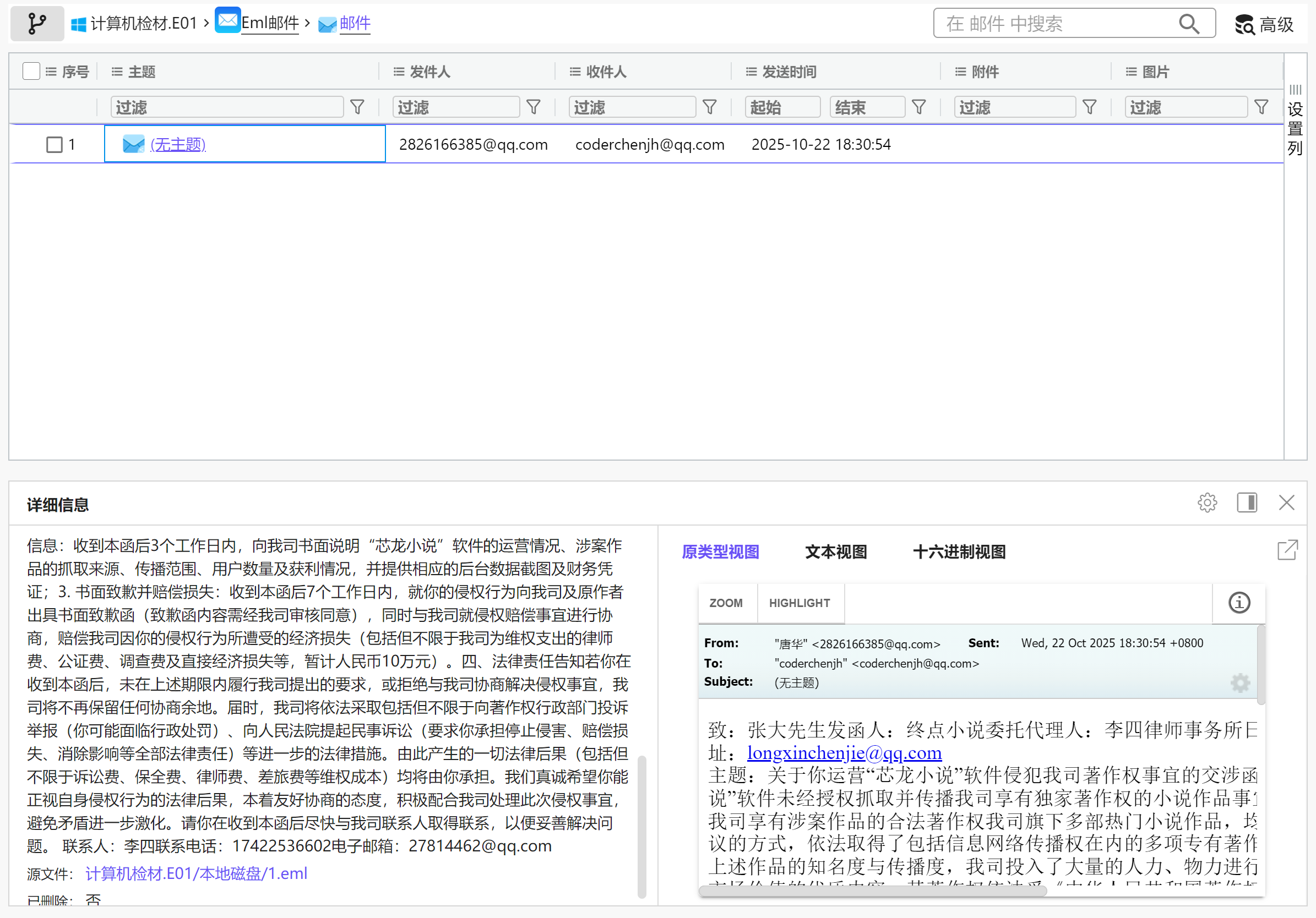
Task: Open the 主题 column menu
Action: click(x=117, y=72)
